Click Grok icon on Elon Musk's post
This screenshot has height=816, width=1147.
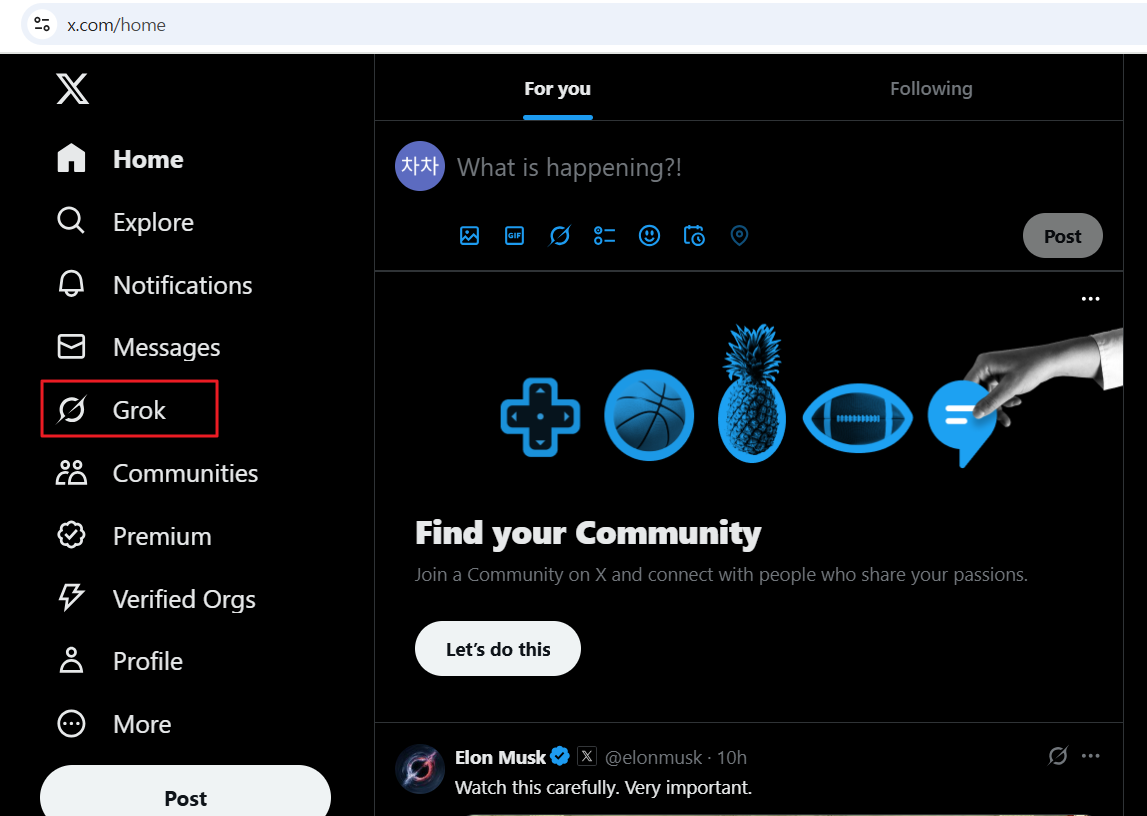pyautogui.click(x=1058, y=755)
